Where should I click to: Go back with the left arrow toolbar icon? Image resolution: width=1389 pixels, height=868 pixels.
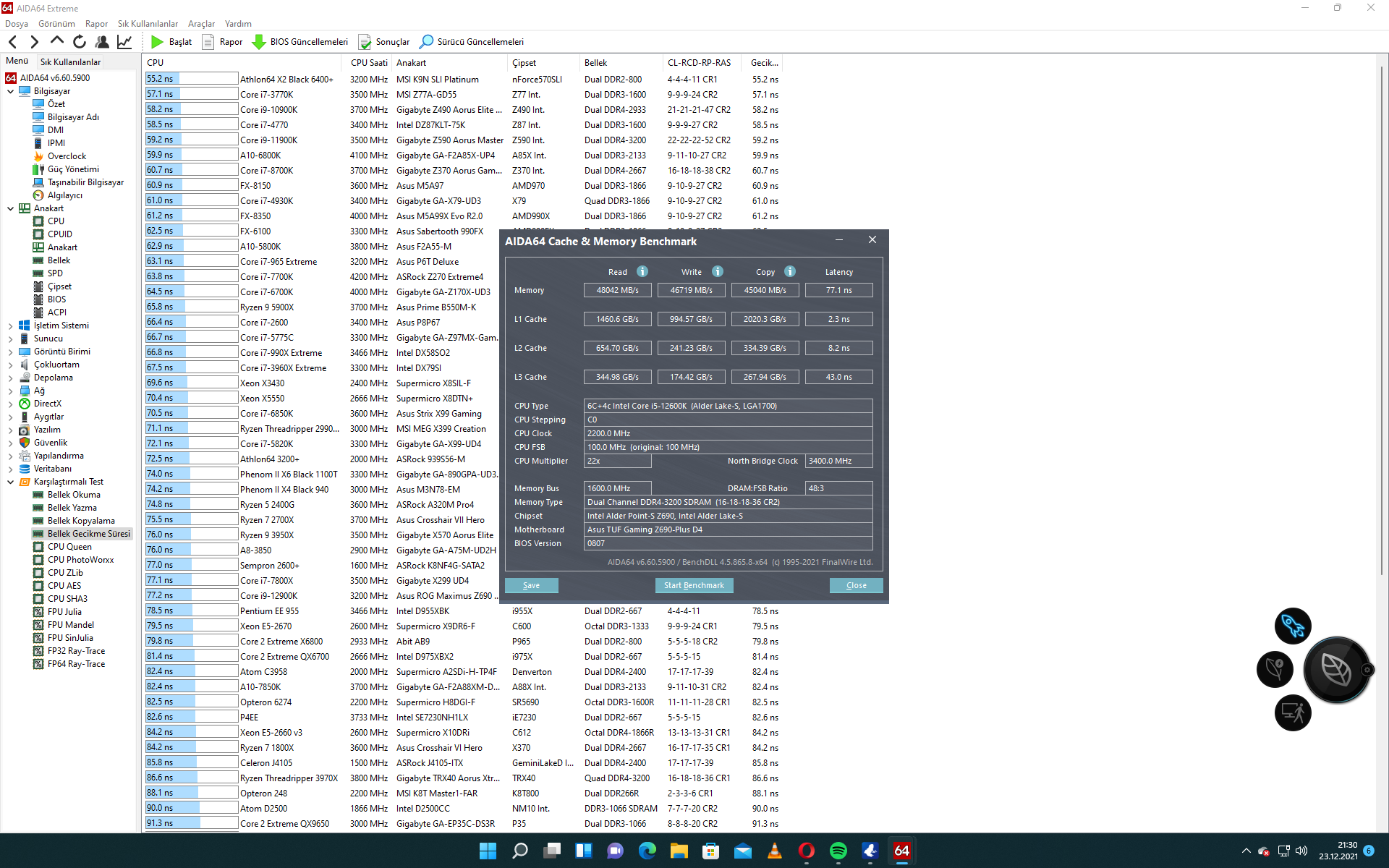13,42
